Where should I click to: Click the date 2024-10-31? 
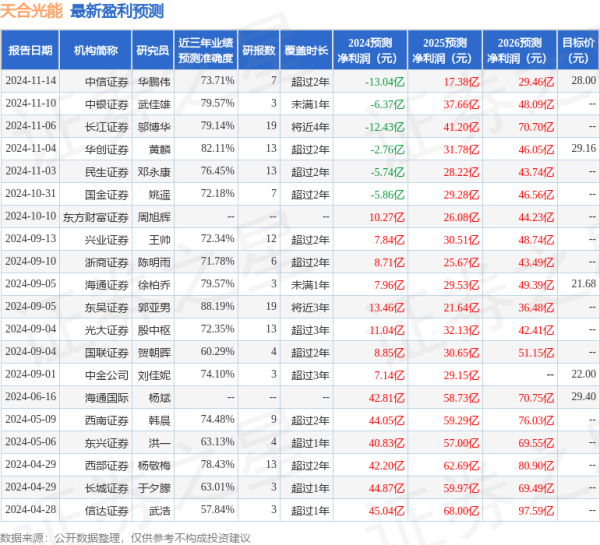[31, 194]
